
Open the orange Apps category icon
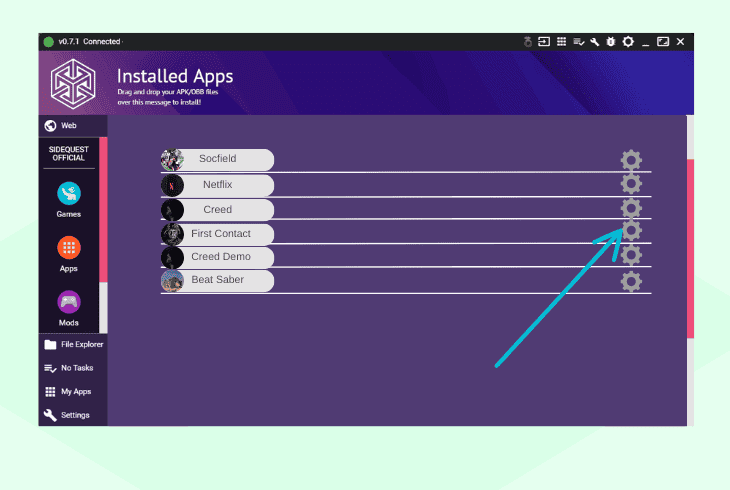tap(69, 248)
